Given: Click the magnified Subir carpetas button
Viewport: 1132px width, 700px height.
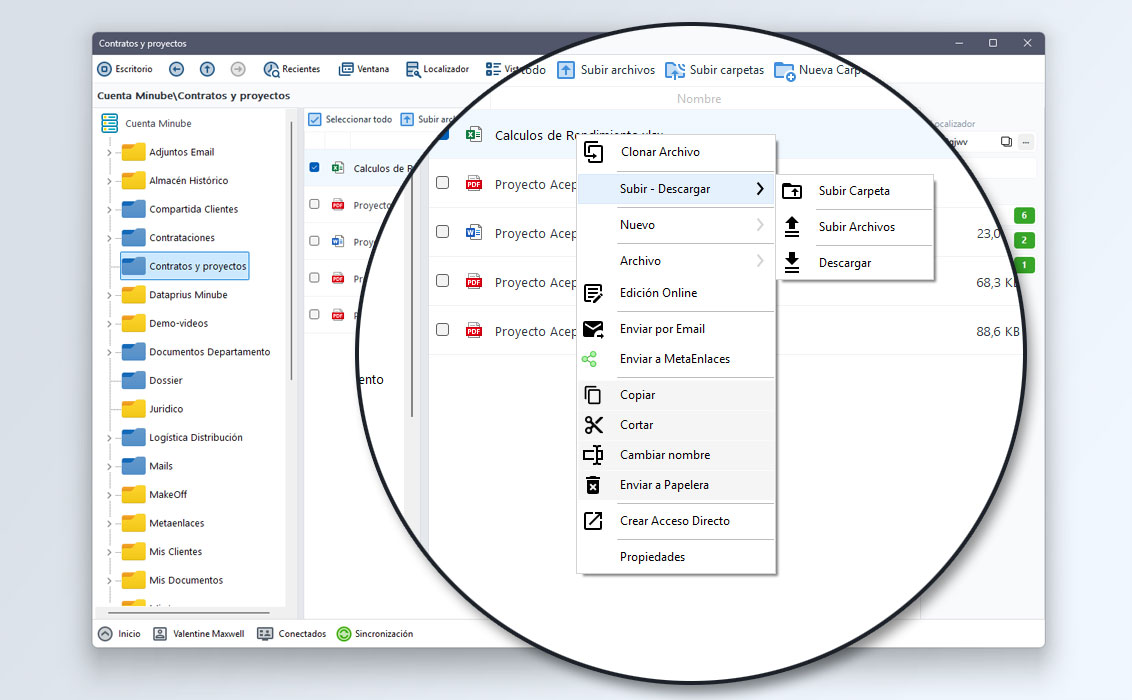Looking at the screenshot, I should [715, 70].
